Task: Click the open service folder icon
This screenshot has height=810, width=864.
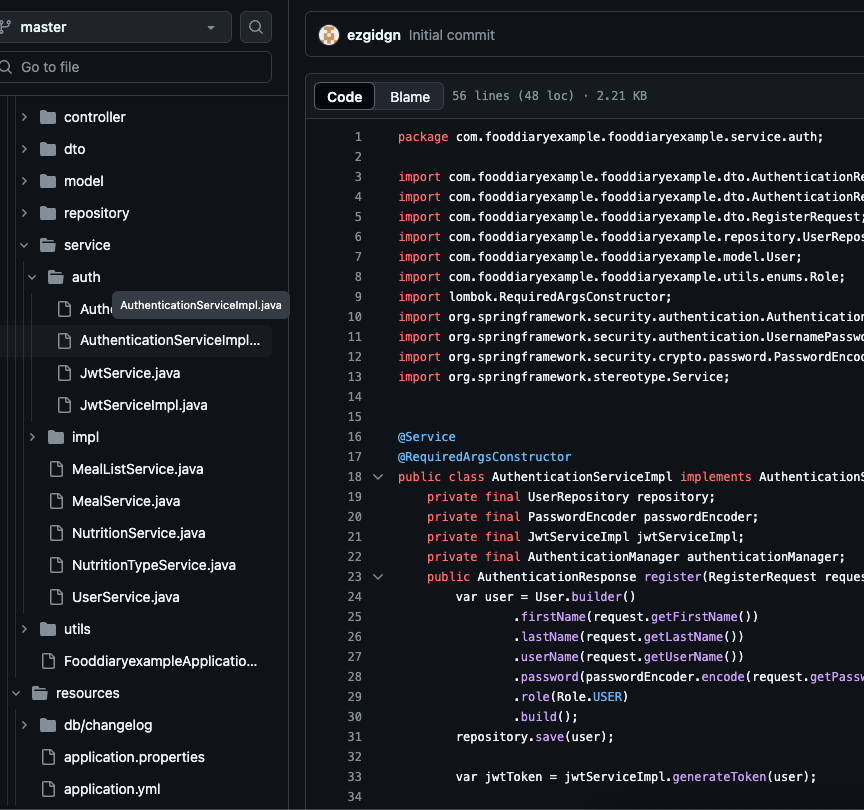Action: tap(48, 245)
